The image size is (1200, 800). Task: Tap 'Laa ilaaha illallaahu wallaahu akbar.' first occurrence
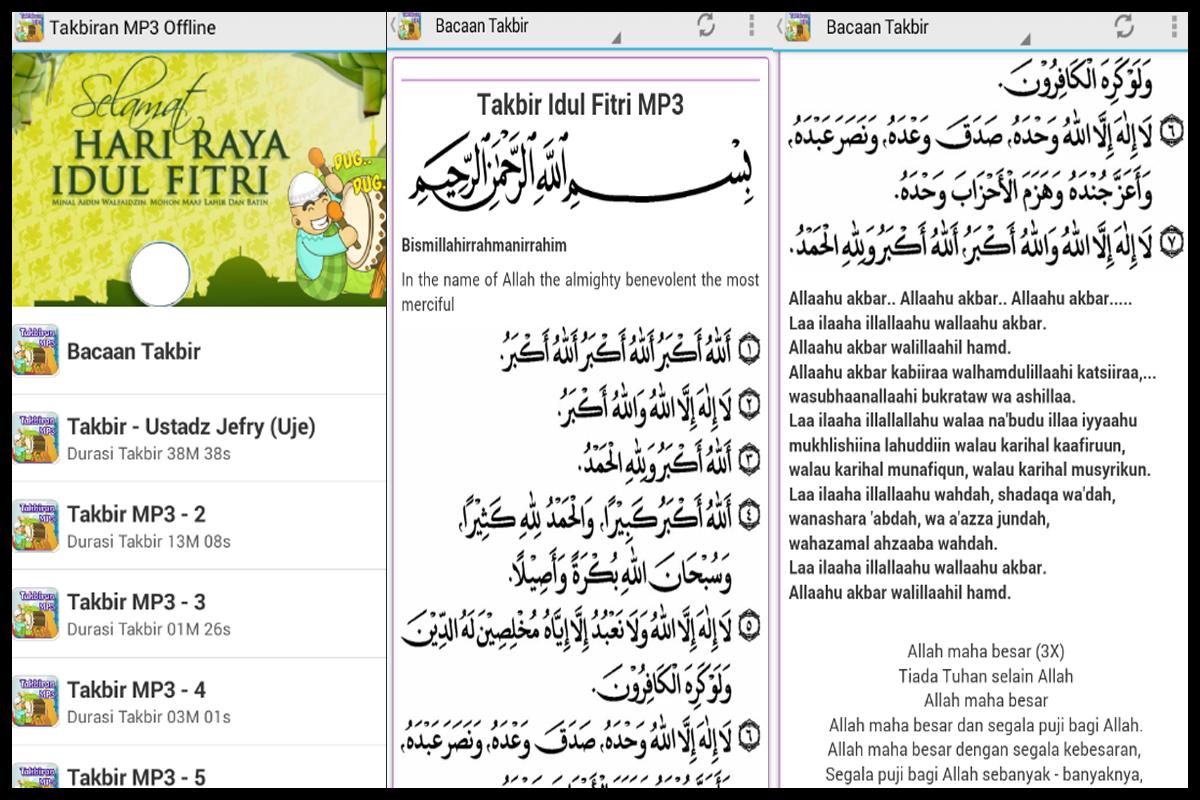(917, 323)
